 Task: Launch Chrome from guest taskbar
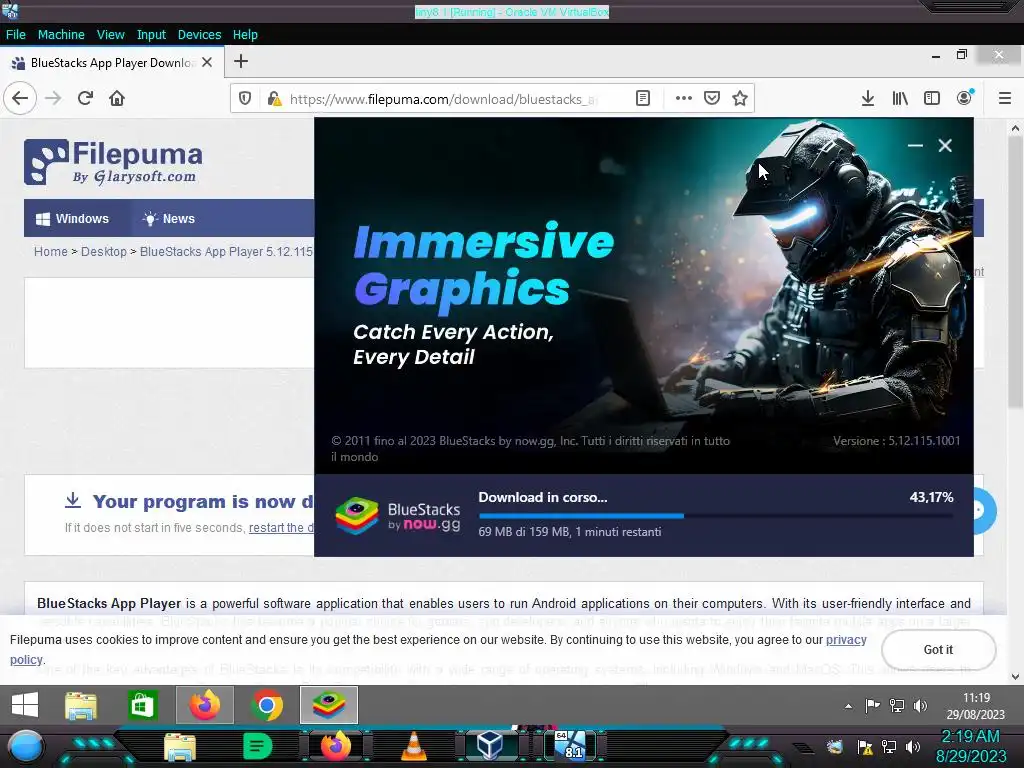click(x=267, y=705)
